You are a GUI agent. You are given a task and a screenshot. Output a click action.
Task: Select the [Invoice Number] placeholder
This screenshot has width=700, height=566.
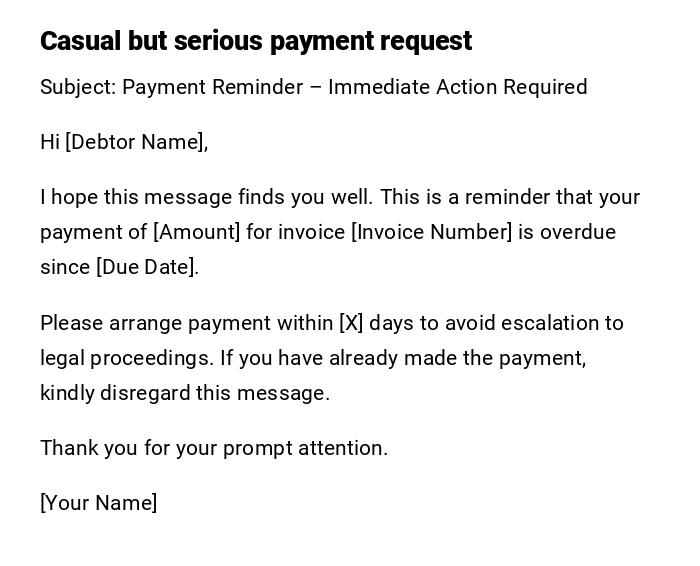[x=431, y=232]
